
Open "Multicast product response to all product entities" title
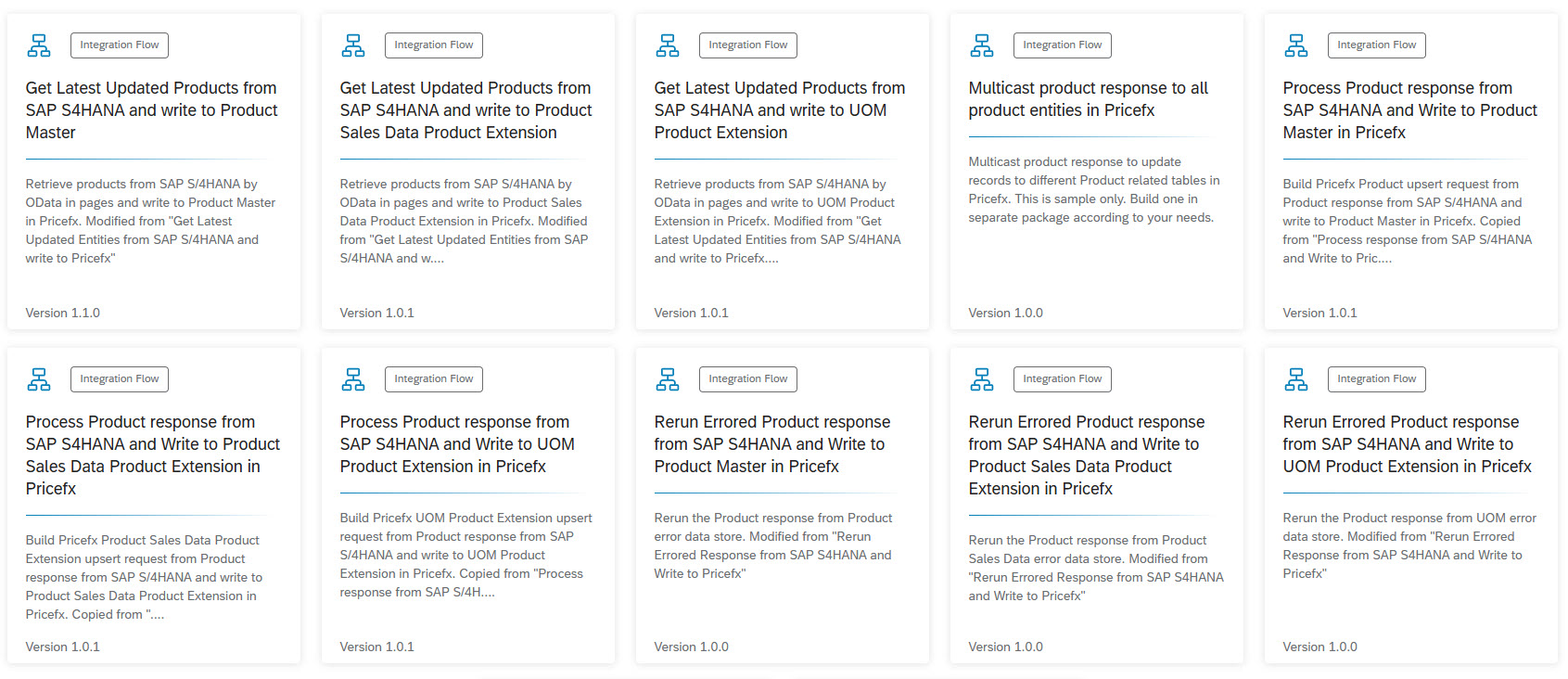[1088, 99]
